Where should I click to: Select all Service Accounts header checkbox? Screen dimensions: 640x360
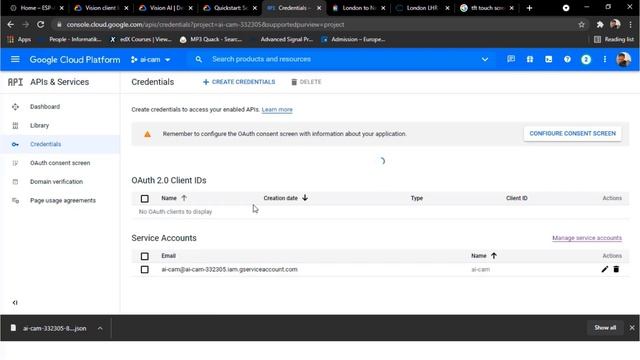[x=144, y=256]
